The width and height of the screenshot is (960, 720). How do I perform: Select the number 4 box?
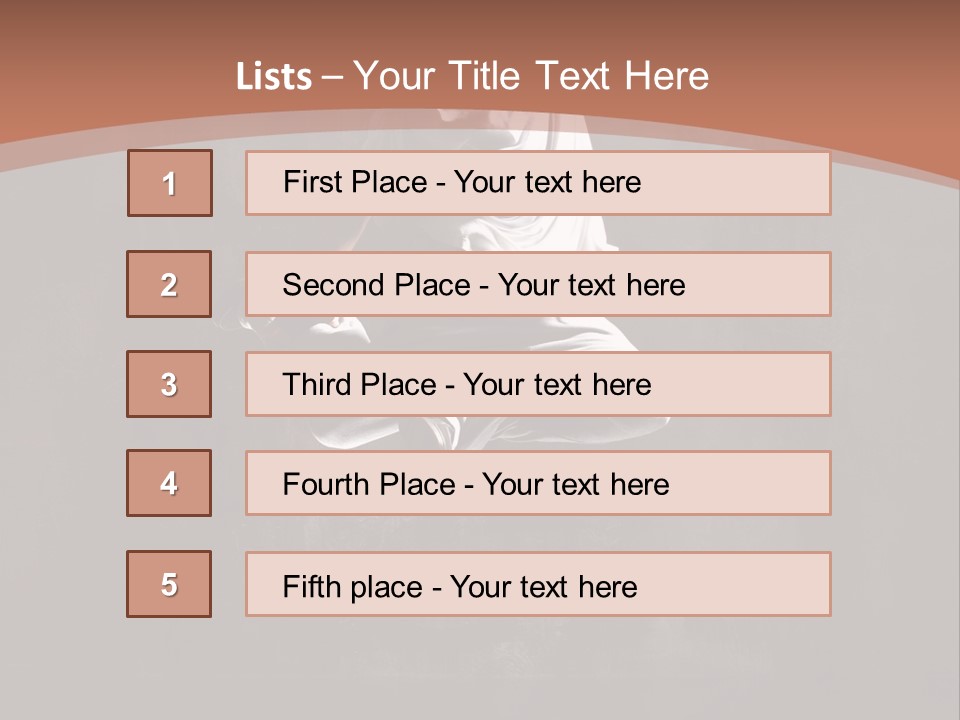click(x=169, y=483)
